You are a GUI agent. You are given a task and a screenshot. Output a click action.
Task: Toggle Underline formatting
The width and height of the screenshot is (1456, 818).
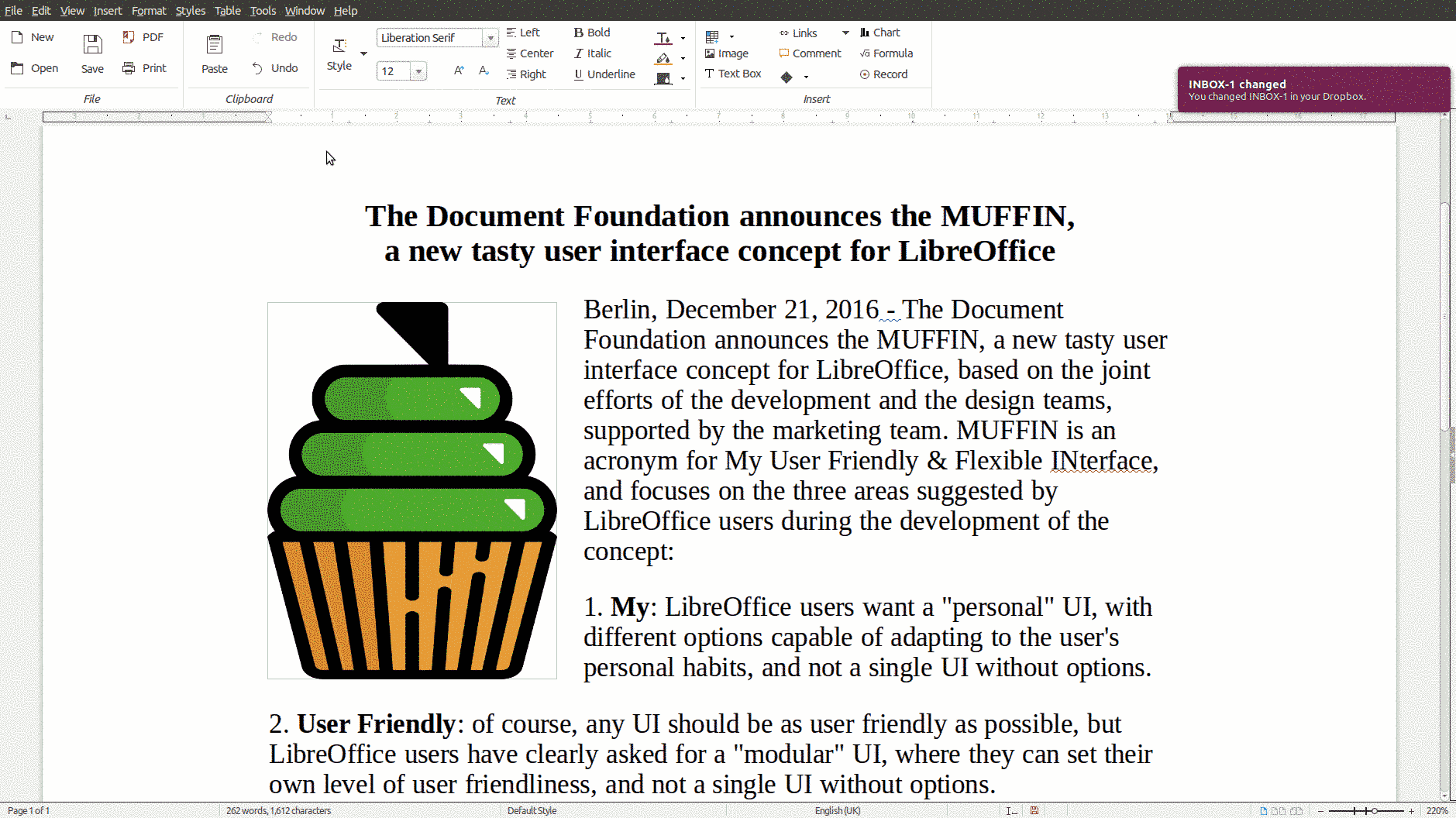tap(604, 74)
